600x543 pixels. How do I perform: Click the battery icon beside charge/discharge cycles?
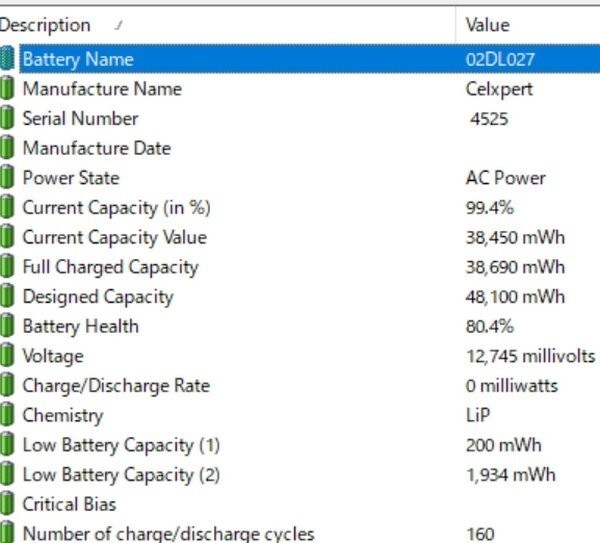pyautogui.click(x=7, y=533)
